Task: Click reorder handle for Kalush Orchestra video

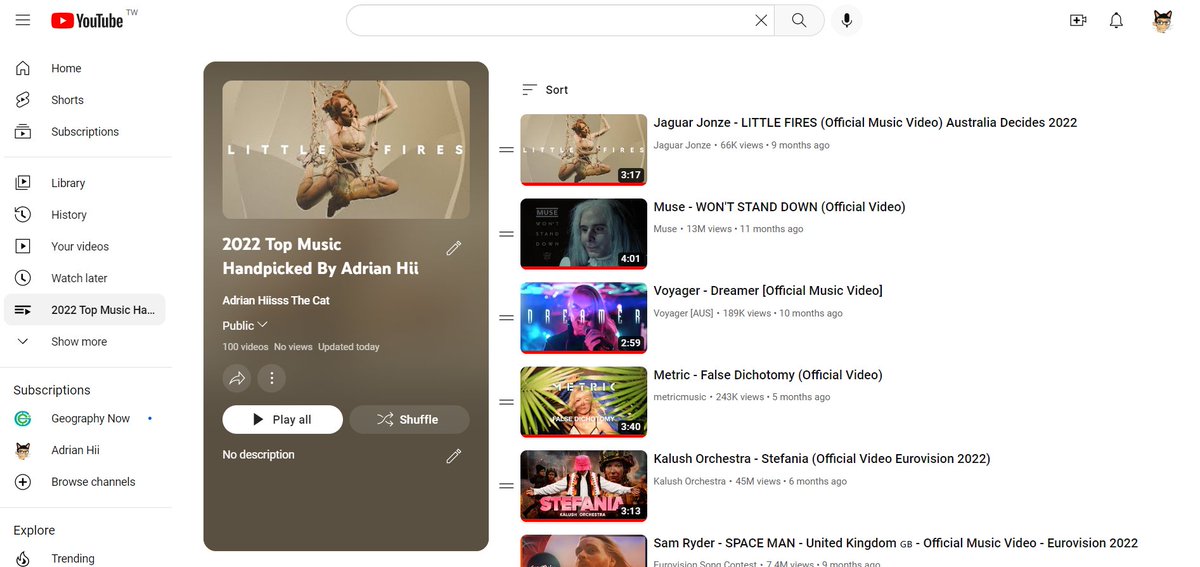Action: coord(506,486)
